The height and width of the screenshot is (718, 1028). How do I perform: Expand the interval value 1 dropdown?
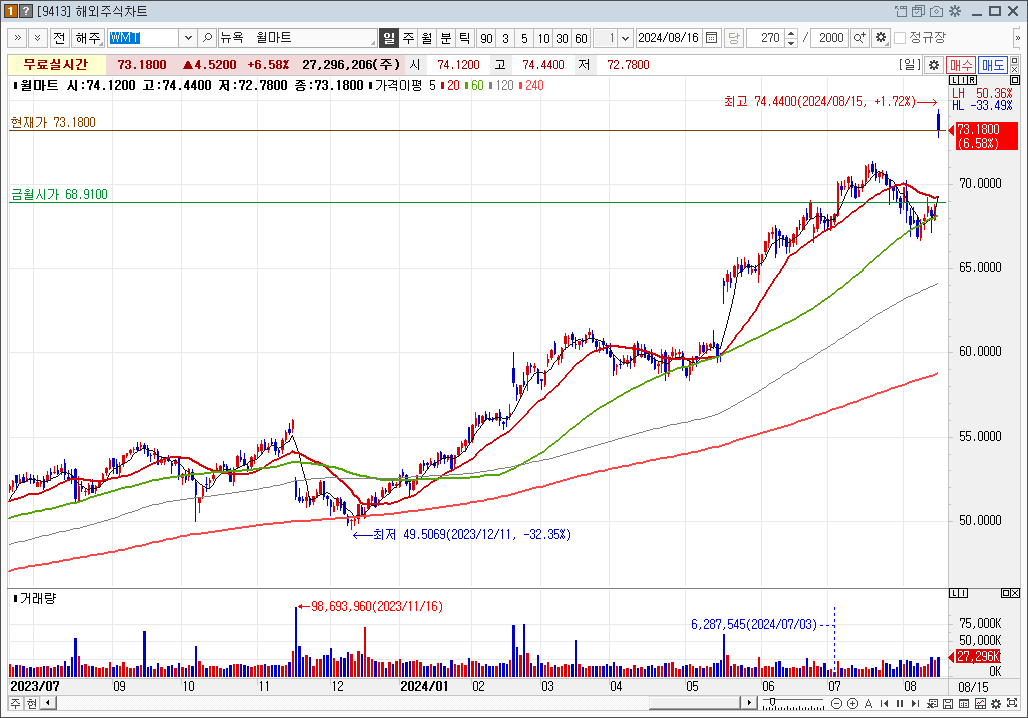pyautogui.click(x=626, y=38)
